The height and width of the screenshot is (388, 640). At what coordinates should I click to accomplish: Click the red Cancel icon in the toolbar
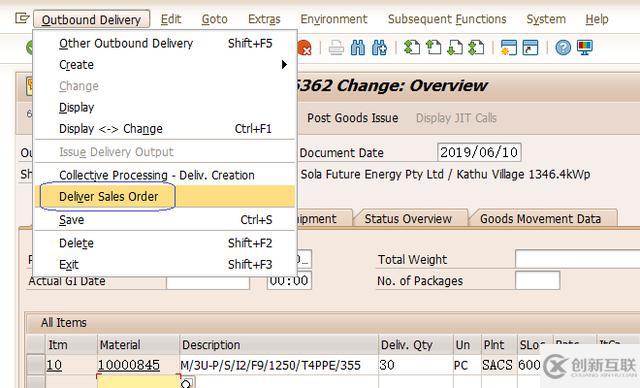[x=304, y=48]
